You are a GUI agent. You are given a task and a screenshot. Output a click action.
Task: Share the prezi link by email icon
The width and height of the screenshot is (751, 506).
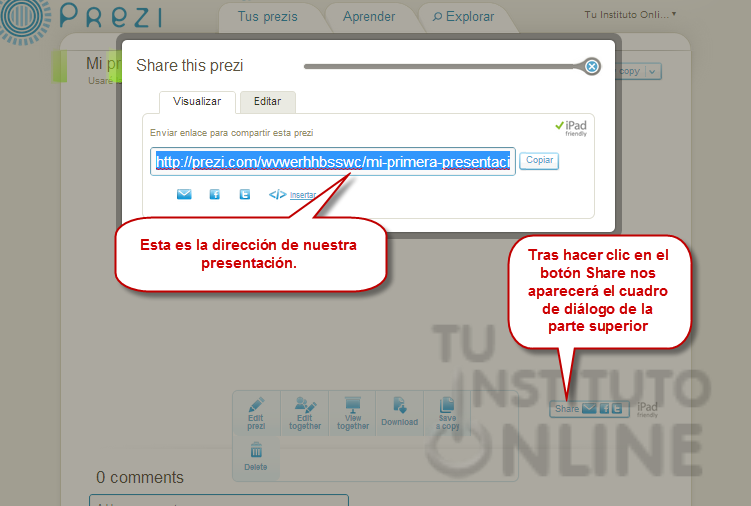click(x=184, y=194)
